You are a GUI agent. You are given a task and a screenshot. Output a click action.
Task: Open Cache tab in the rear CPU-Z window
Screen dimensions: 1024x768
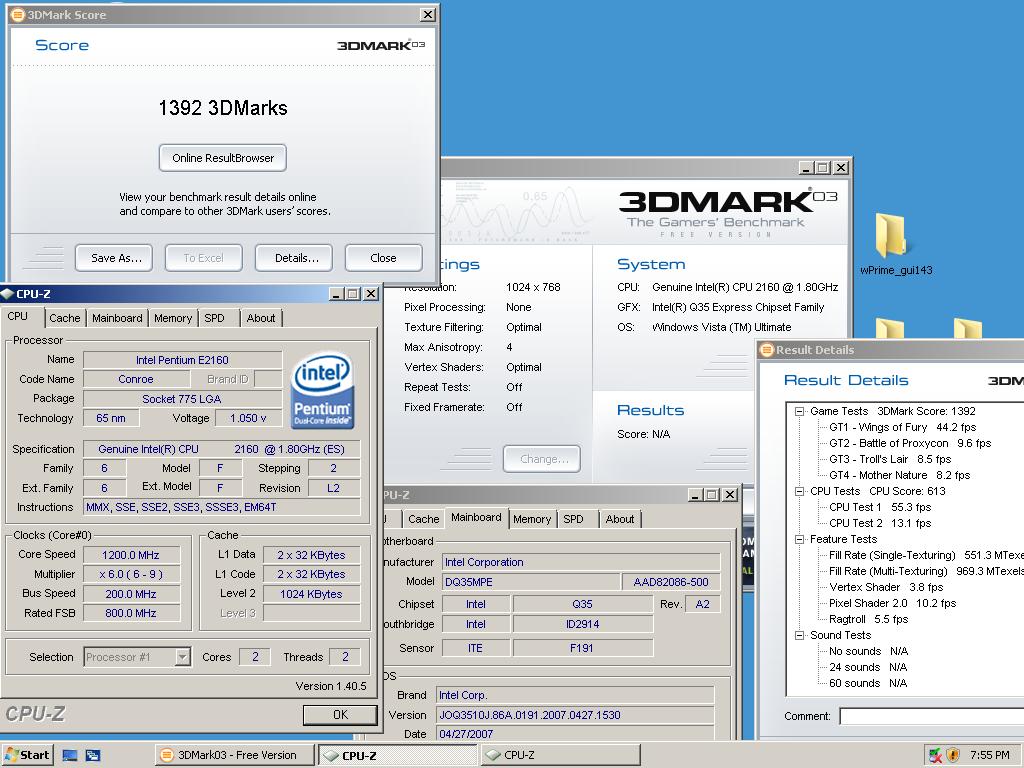pyautogui.click(x=423, y=519)
